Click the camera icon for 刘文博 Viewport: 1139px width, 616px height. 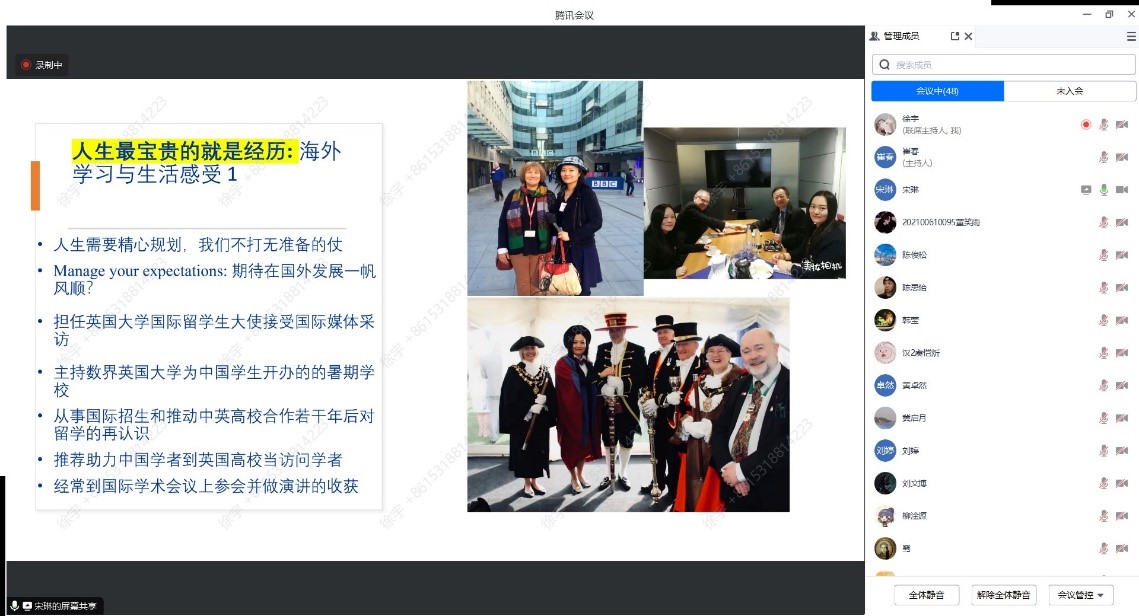click(1122, 484)
